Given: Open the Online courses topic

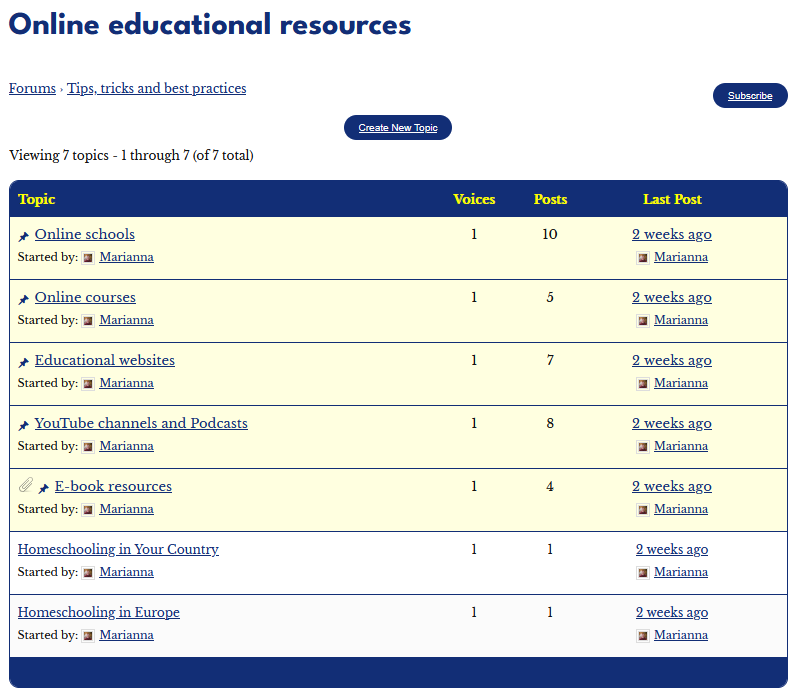Looking at the screenshot, I should 85,298.
